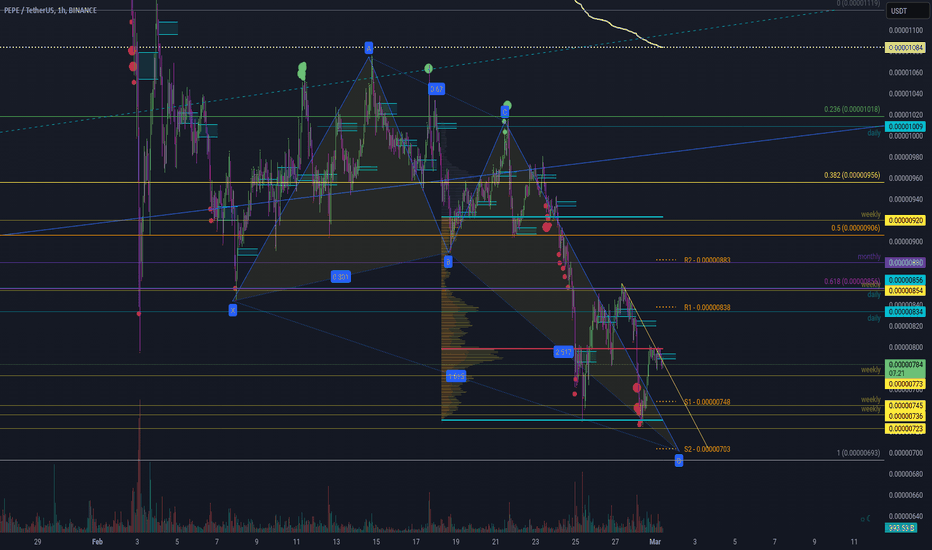The image size is (932, 550).
Task: Click the PEPE / TetherUS chart title
Action: click(x=50, y=10)
